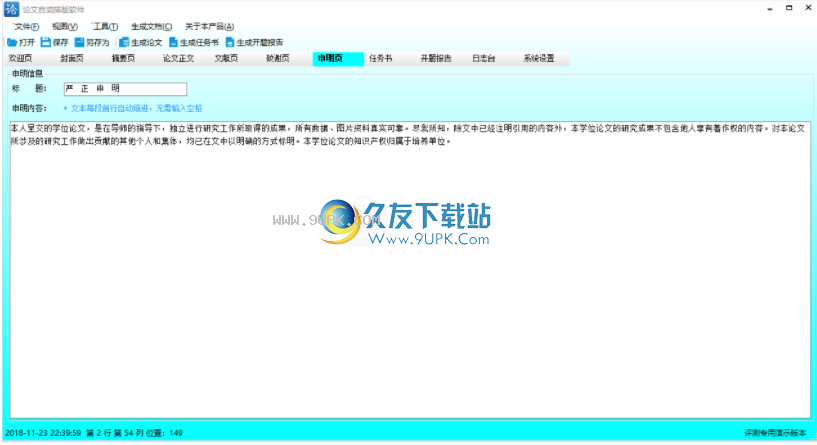Open the 文件(F) menu

point(26,27)
